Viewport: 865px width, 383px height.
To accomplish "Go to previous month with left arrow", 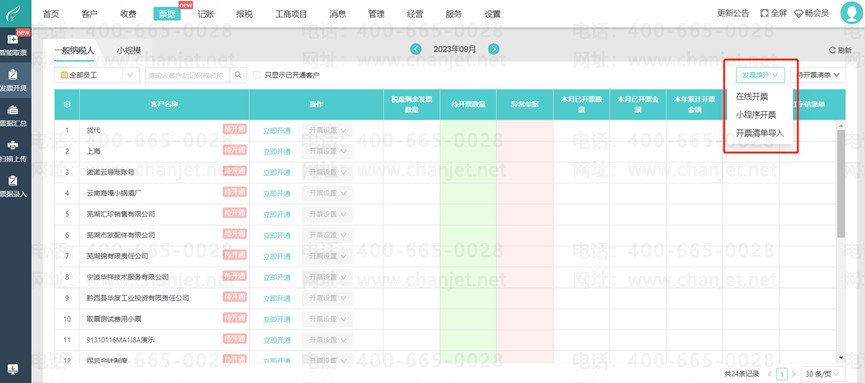I will point(416,49).
